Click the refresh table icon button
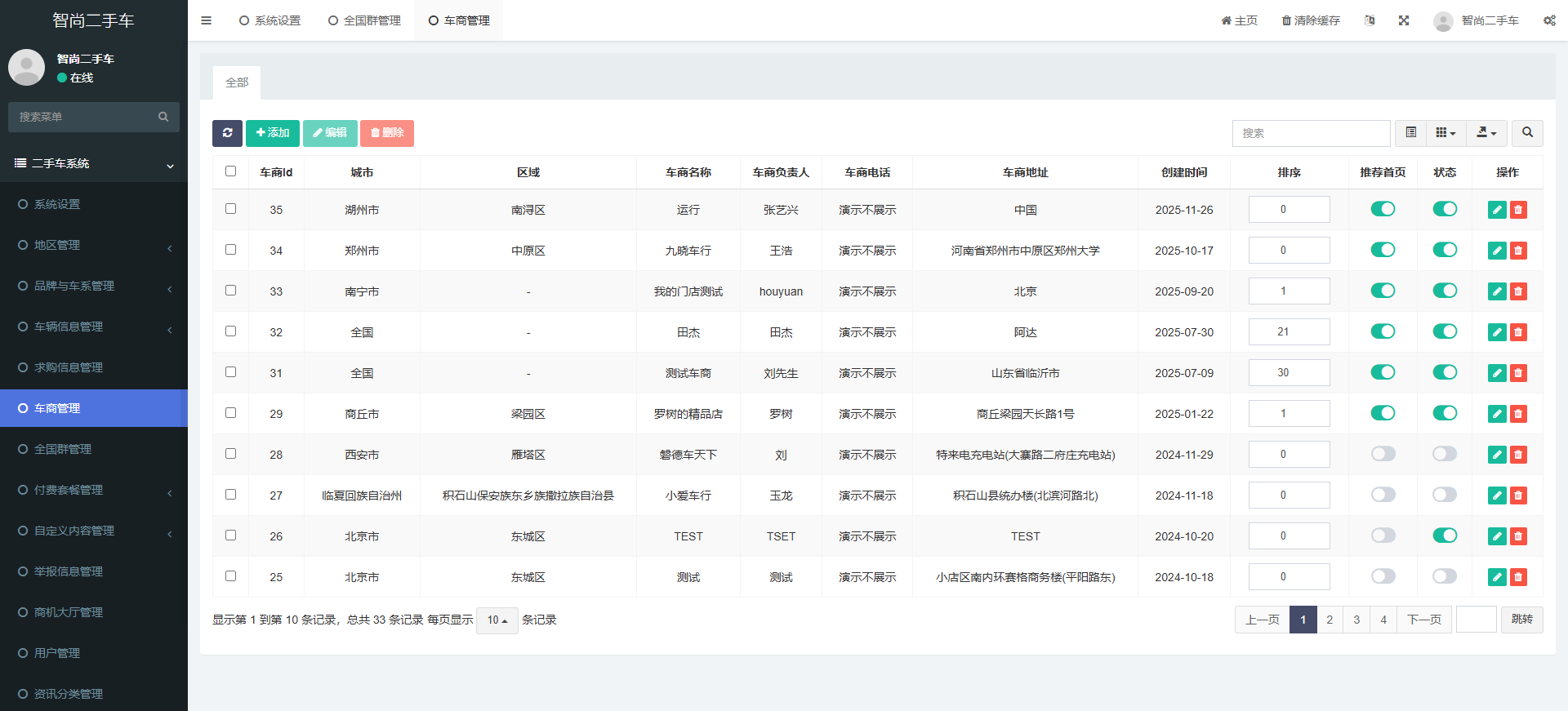1568x711 pixels. tap(227, 133)
